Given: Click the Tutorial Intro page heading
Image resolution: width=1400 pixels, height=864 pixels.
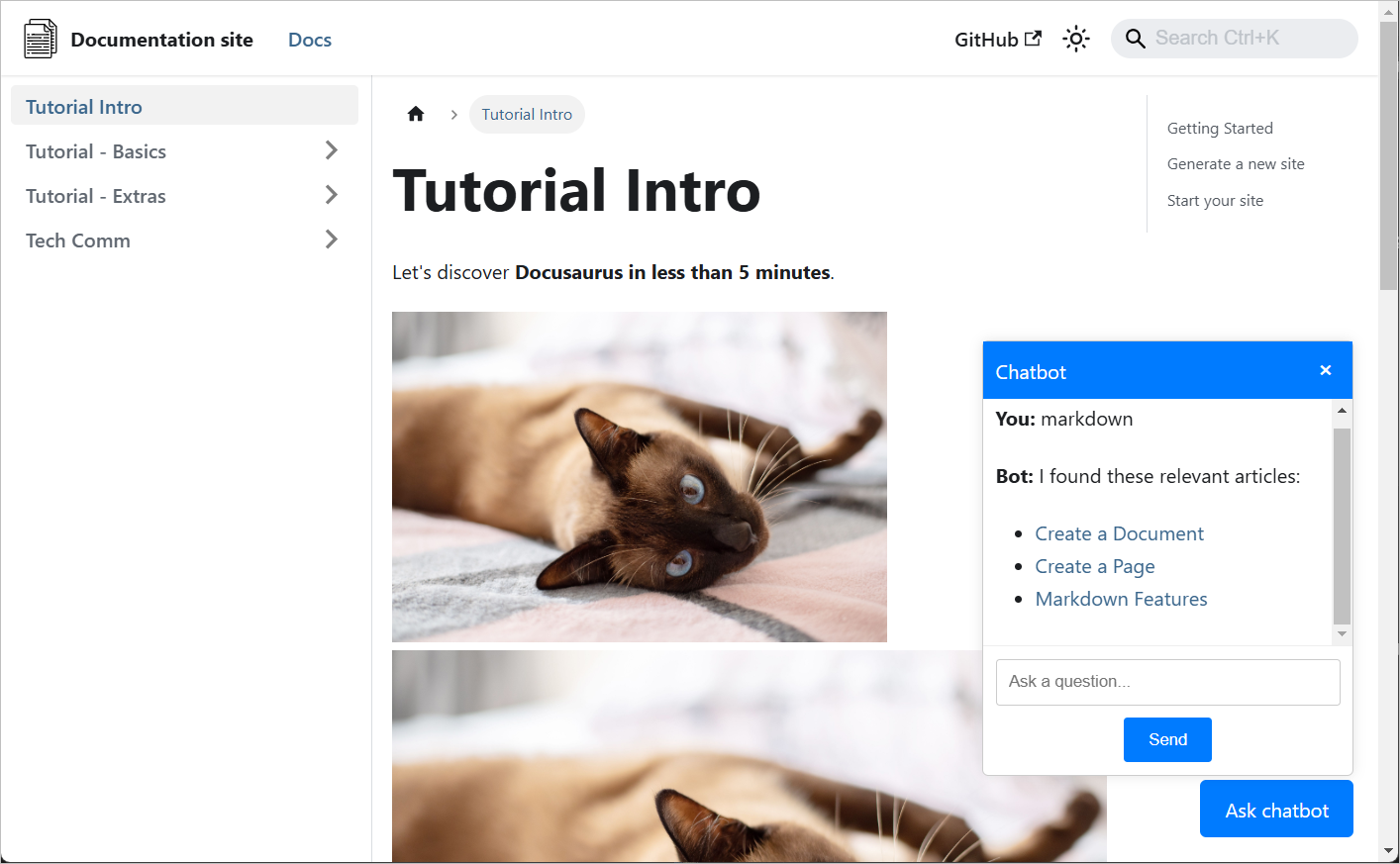Looking at the screenshot, I should (576, 191).
